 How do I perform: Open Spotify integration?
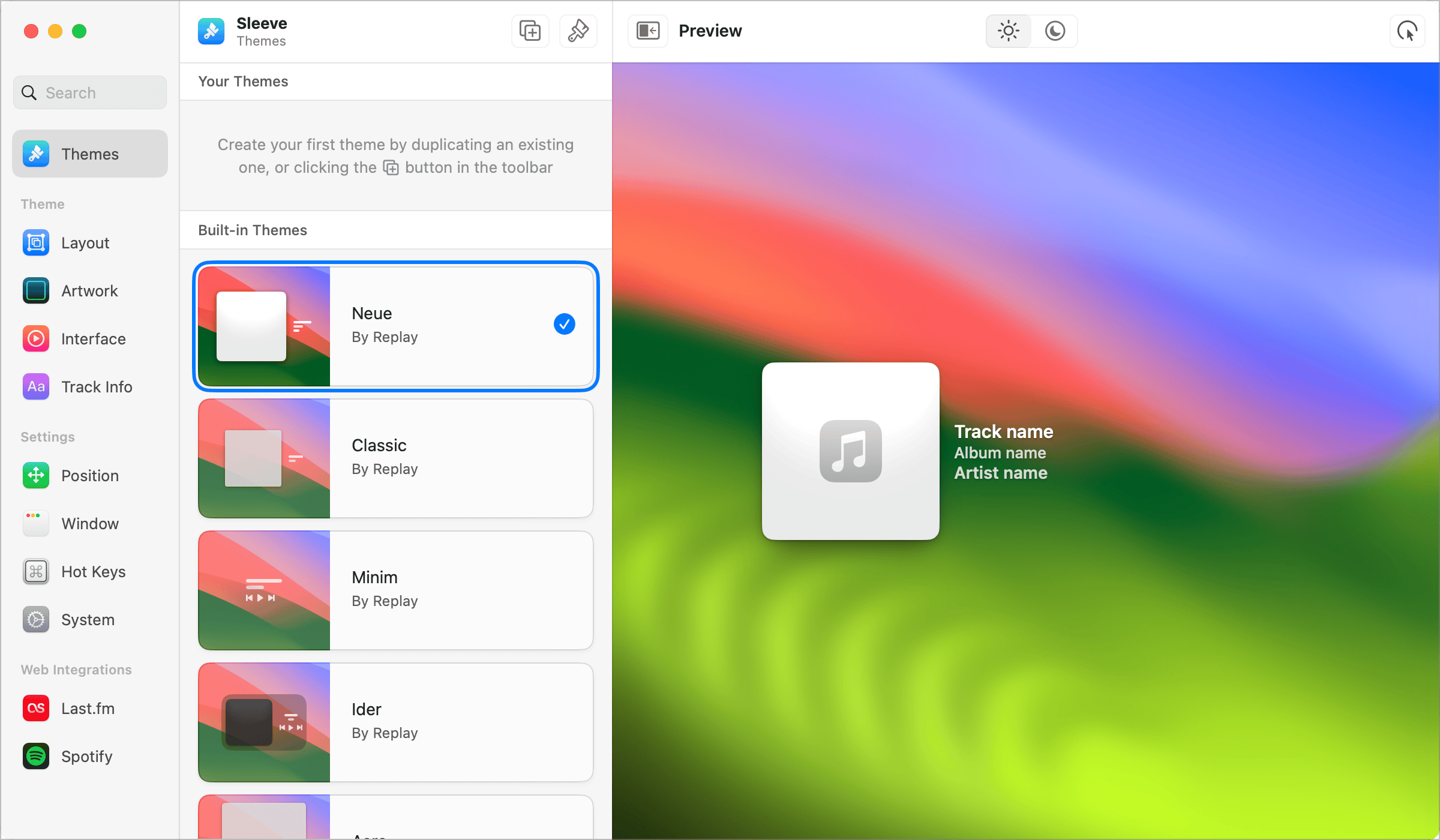point(86,757)
